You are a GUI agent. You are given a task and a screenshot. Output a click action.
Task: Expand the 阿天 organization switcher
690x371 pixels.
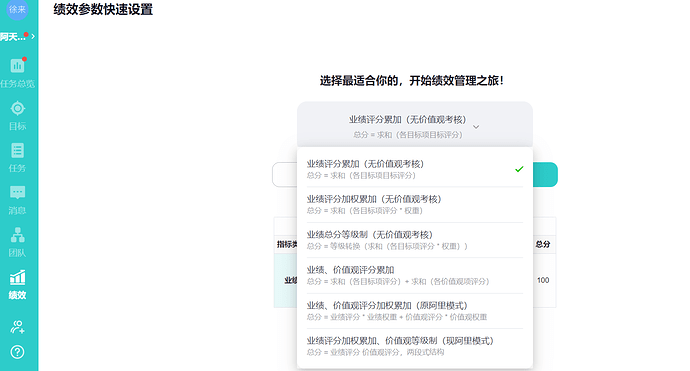click(x=18, y=37)
